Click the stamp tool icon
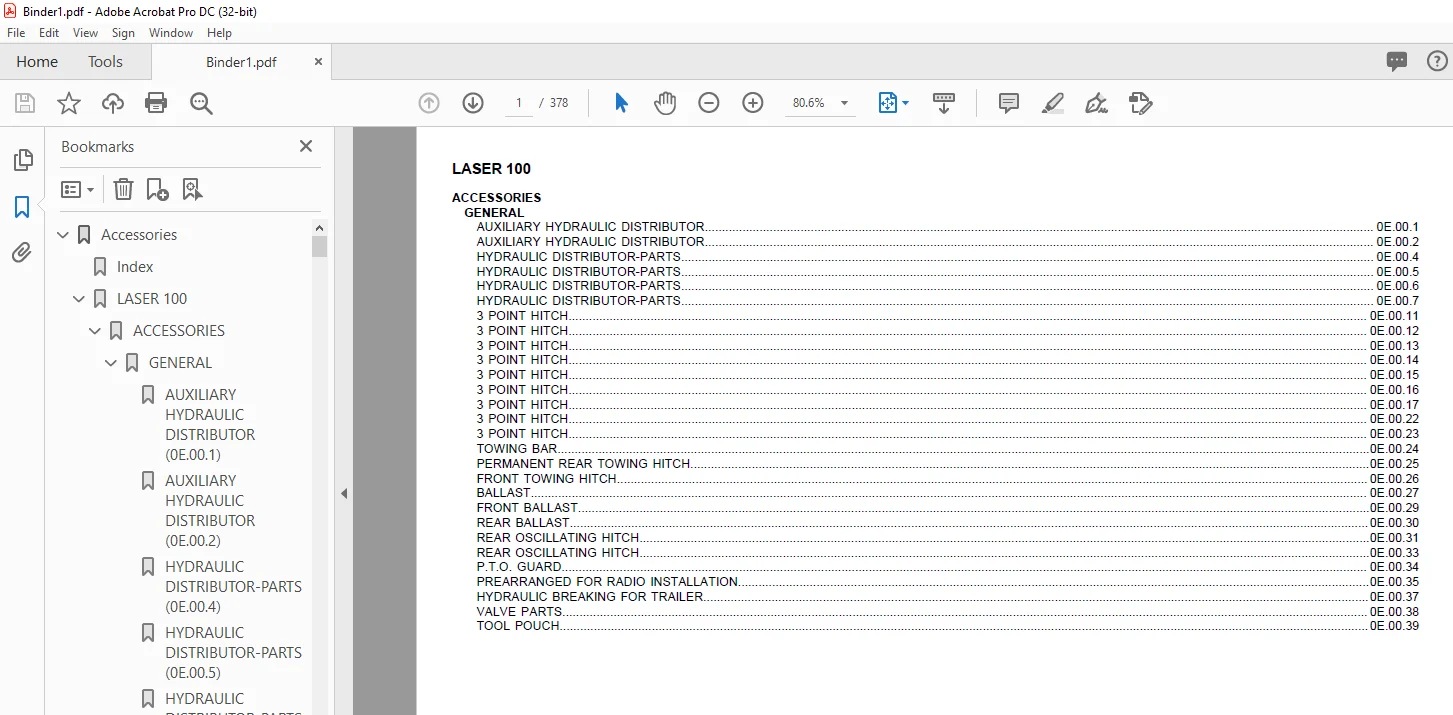This screenshot has height=715, width=1453. [x=1140, y=103]
